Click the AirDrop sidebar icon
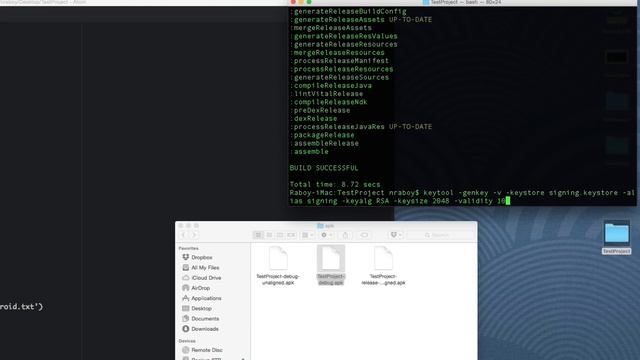Screen dimensions: 640x360 coord(186,288)
